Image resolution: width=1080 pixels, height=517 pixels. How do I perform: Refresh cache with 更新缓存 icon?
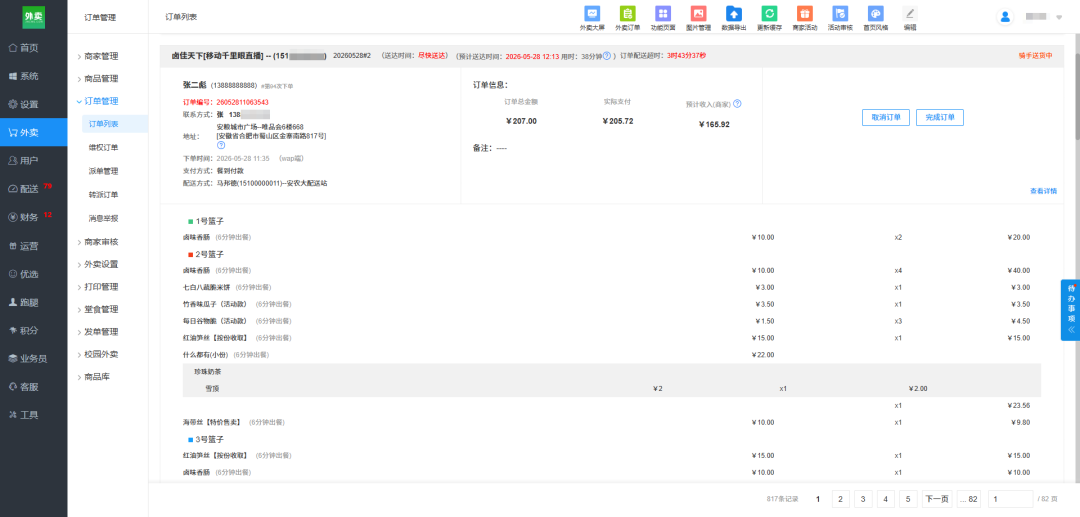pyautogui.click(x=769, y=13)
